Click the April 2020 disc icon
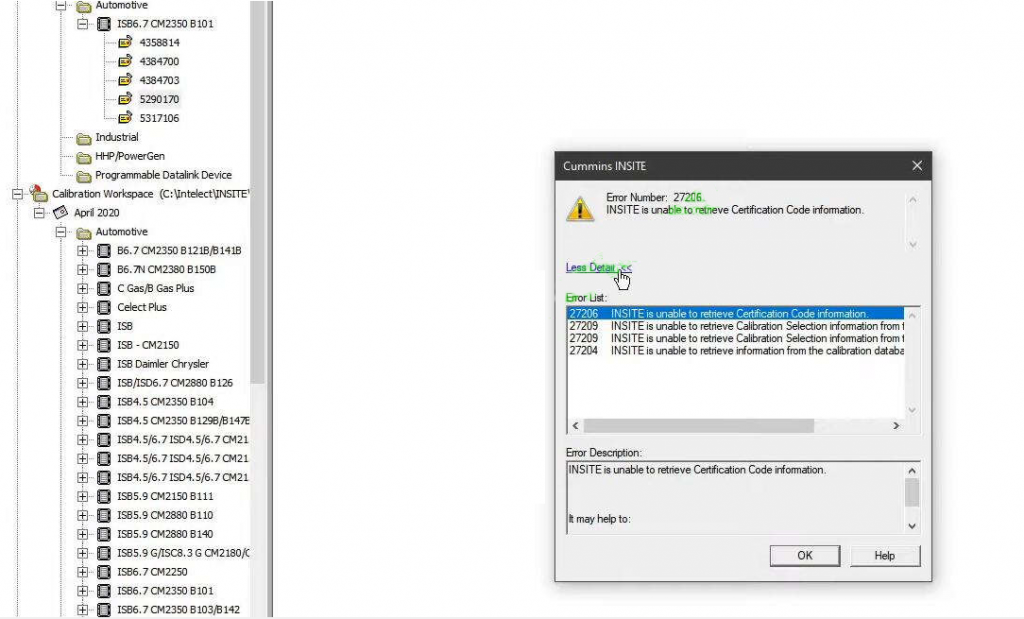Screen dimensions: 1024x619 click(x=61, y=212)
